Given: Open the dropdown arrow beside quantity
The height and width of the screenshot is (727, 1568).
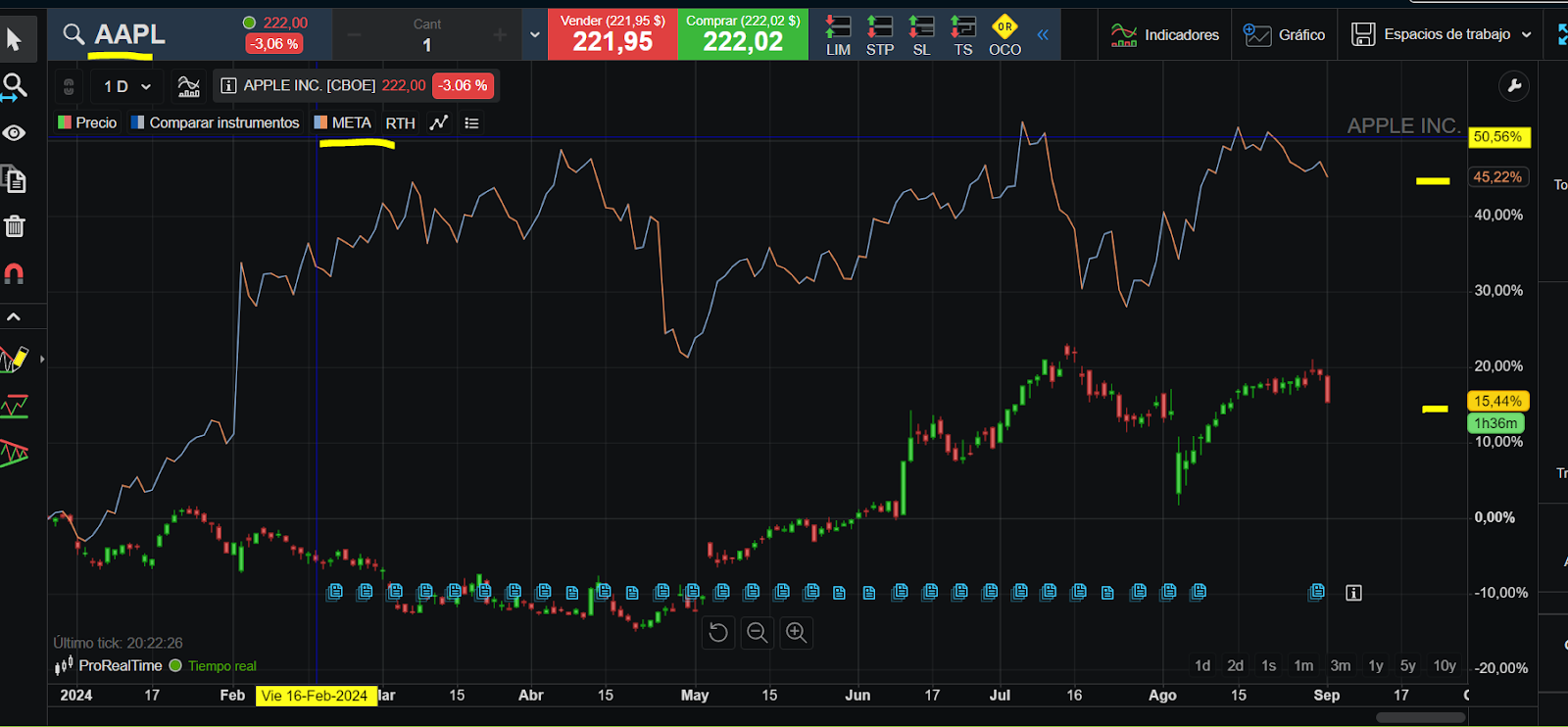Looking at the screenshot, I should 535,35.
